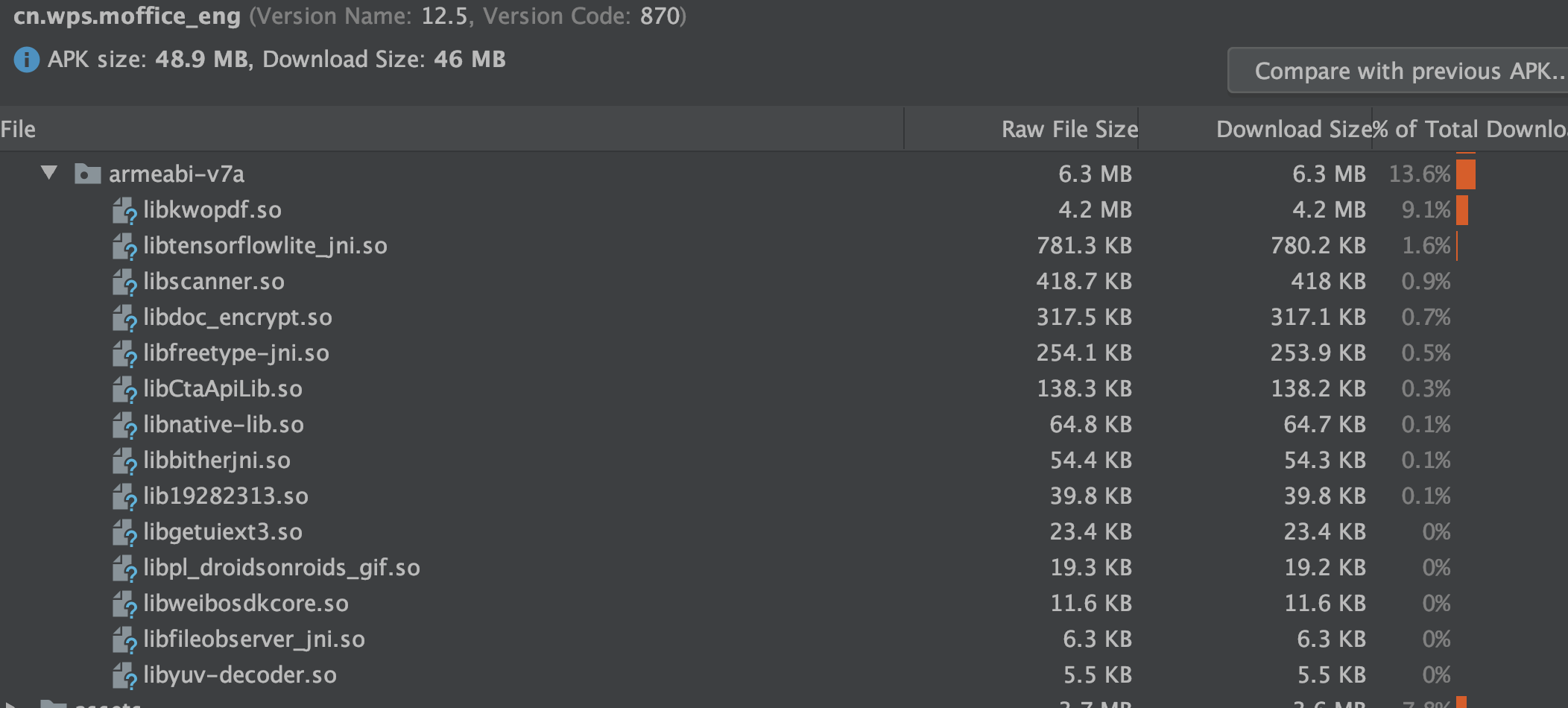Select the armeabi-v7a folder row
The image size is (1568, 708).
pyautogui.click(x=784, y=174)
